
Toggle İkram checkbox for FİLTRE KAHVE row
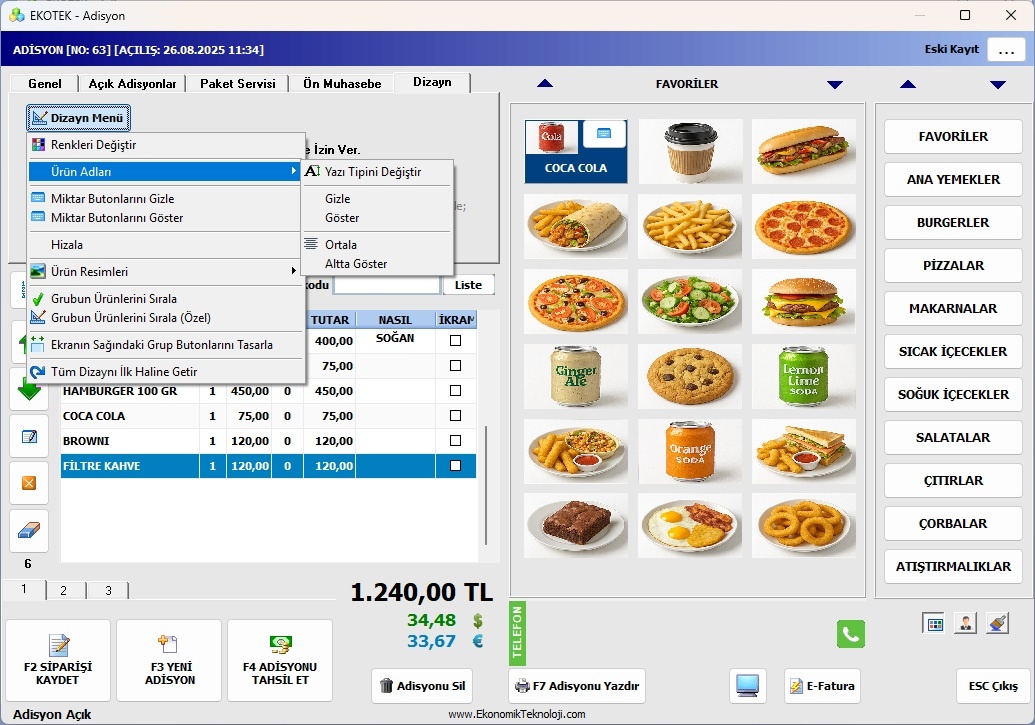tap(455, 466)
